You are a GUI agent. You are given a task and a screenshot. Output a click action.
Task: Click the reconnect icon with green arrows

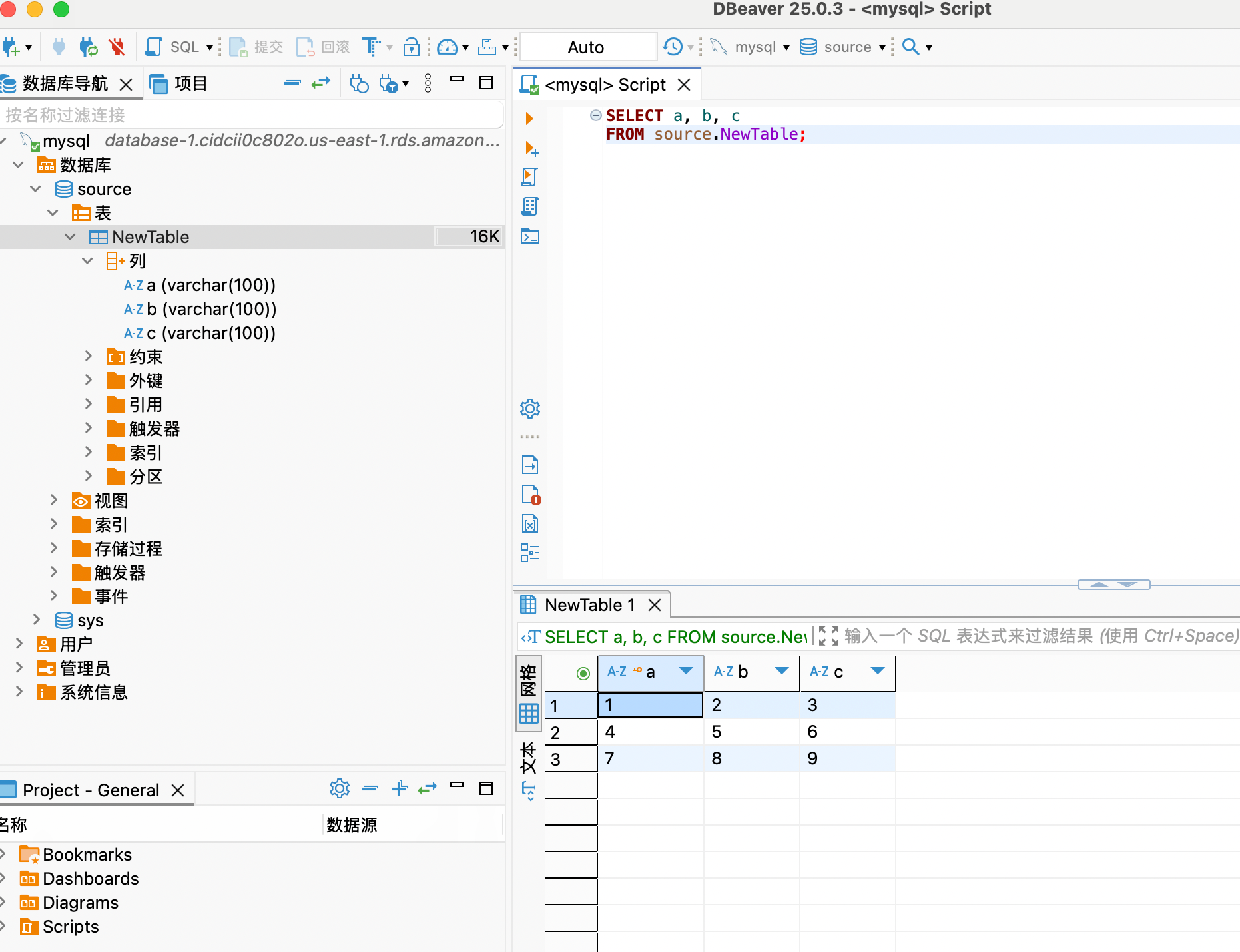pos(88,47)
